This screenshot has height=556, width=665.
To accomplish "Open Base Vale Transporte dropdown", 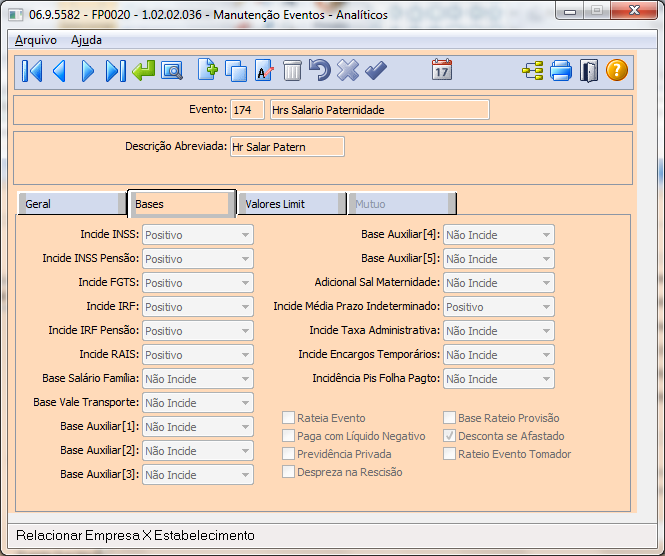I will point(198,402).
